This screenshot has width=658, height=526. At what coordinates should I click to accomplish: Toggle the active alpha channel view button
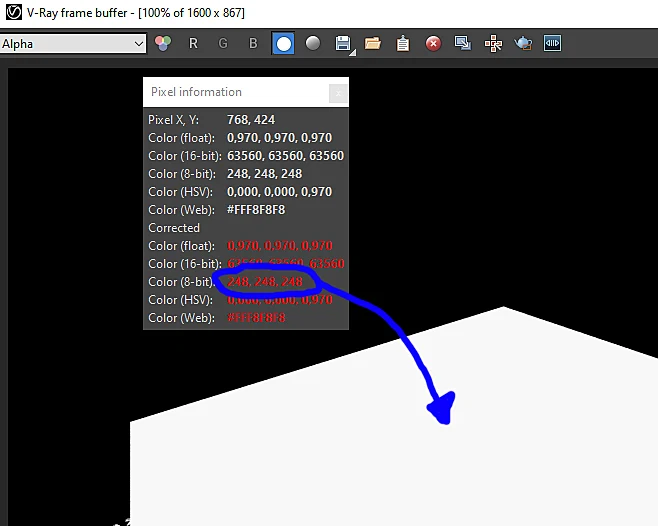coord(283,43)
